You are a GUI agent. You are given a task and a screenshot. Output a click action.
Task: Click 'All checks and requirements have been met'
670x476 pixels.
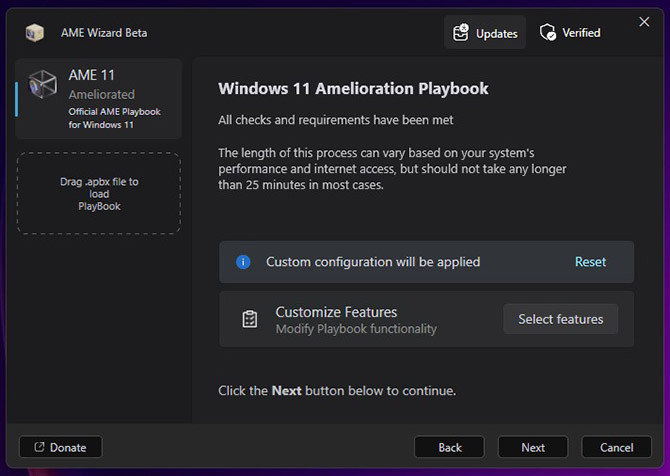pos(335,120)
